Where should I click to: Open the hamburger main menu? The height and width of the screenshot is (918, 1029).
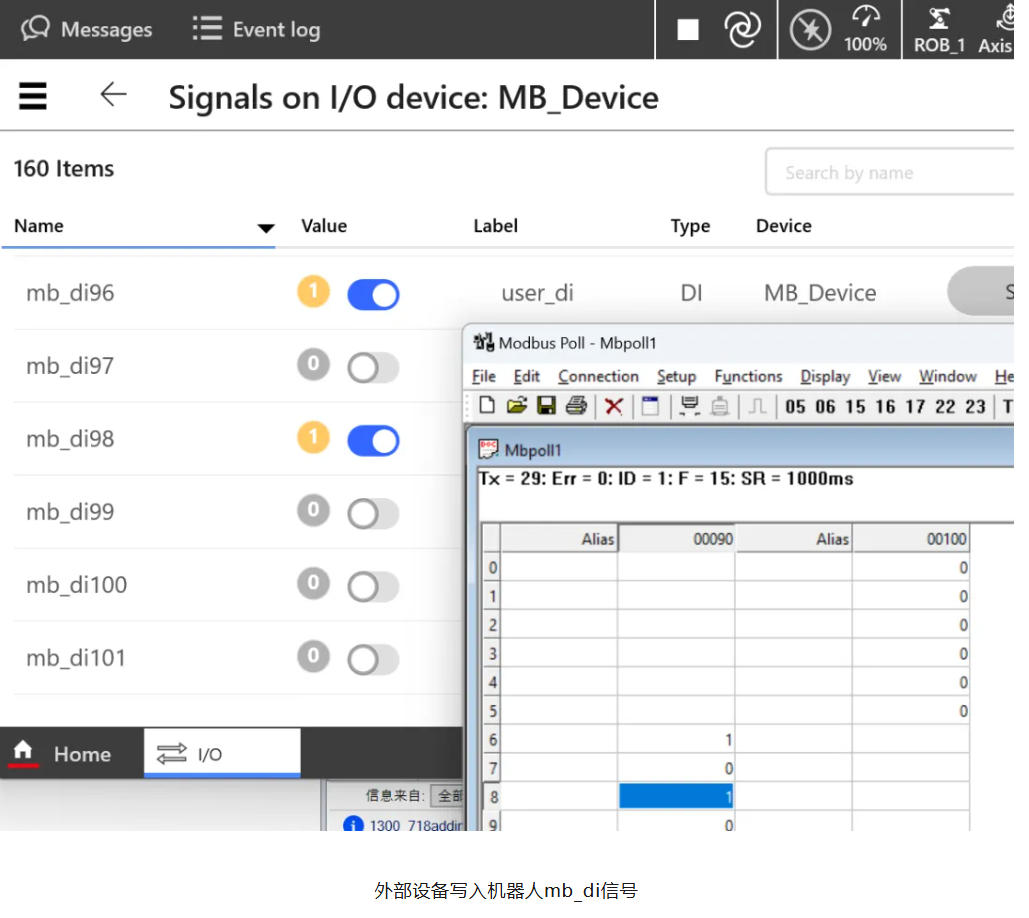pyautogui.click(x=33, y=96)
